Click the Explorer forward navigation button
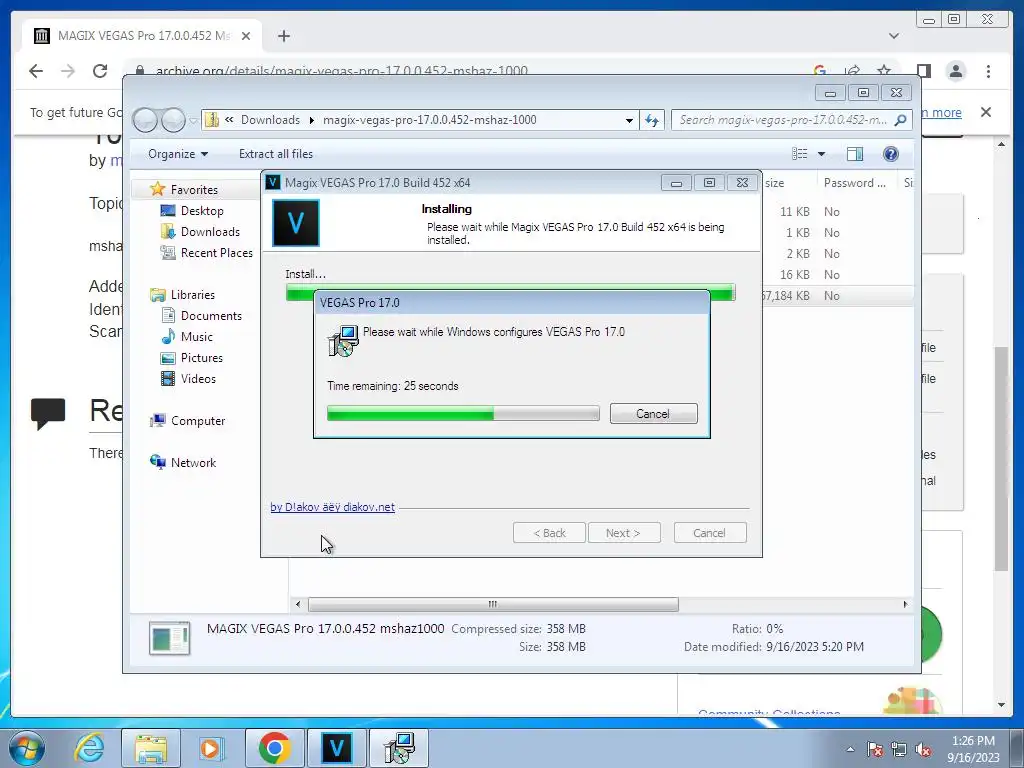This screenshot has height=768, width=1024. pyautogui.click(x=173, y=120)
